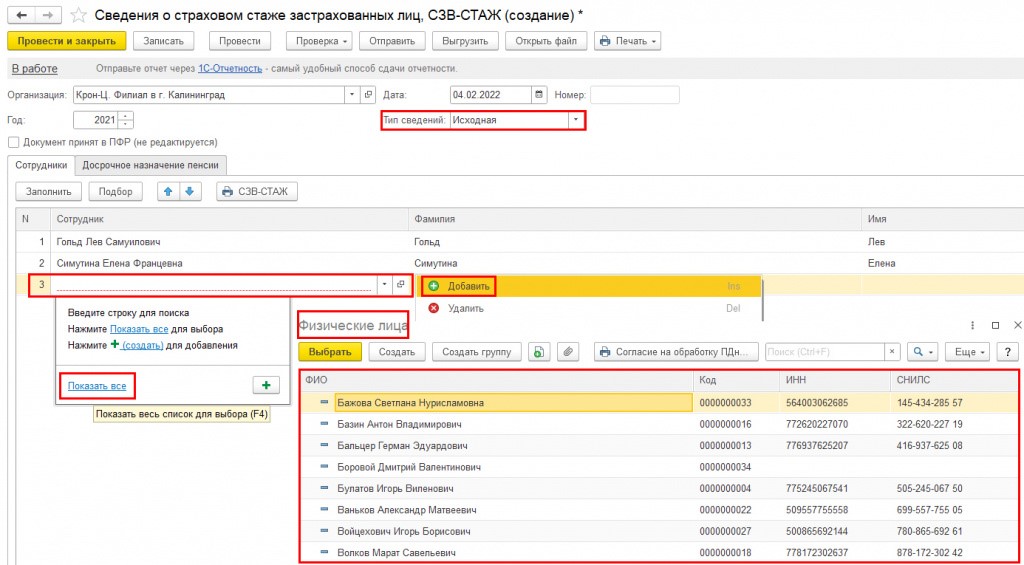This screenshot has width=1024, height=565.
Task: Switch to Досрочное назначение пенсии tab
Action: (x=151, y=165)
